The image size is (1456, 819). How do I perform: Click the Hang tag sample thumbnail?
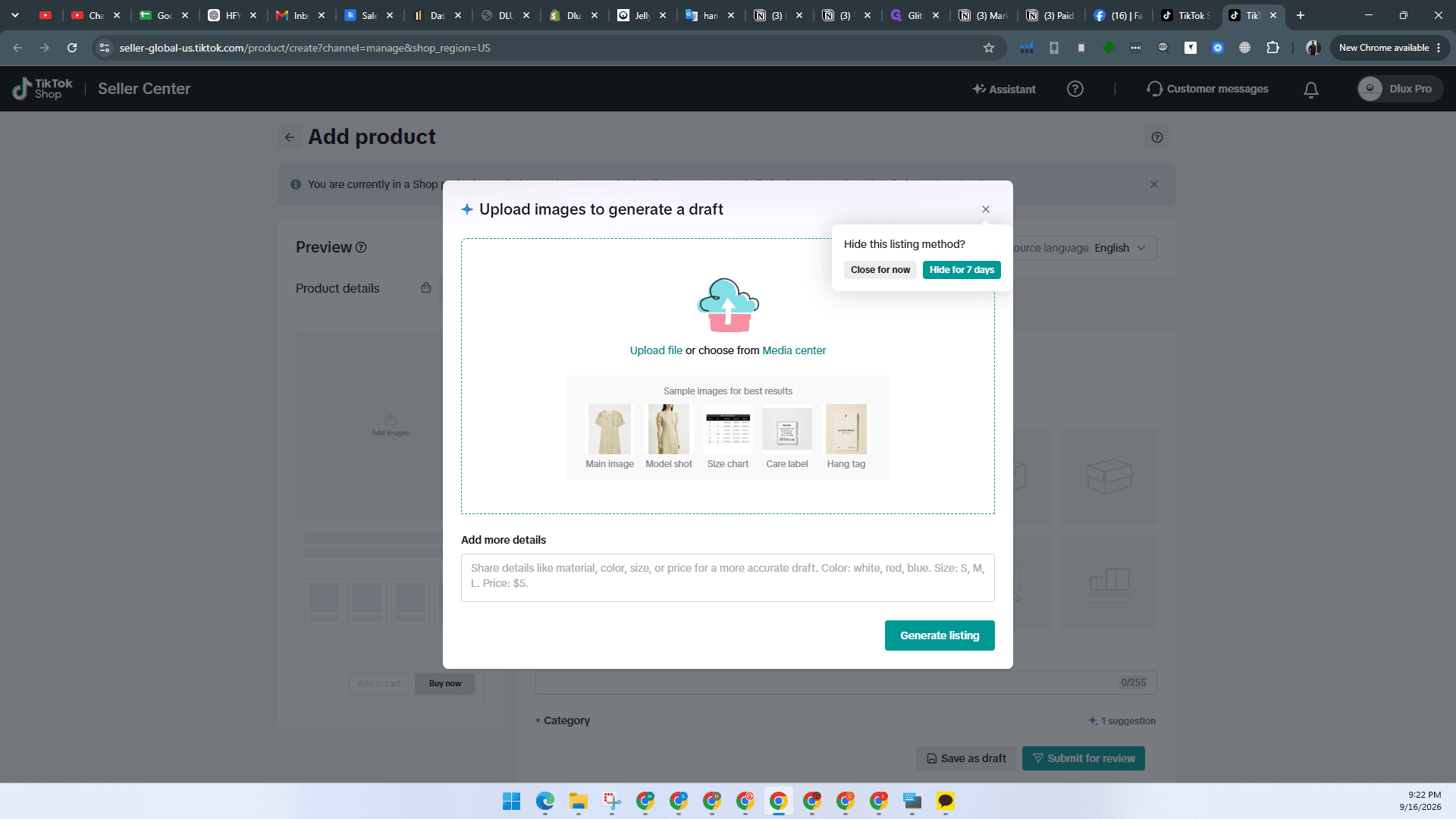(846, 429)
